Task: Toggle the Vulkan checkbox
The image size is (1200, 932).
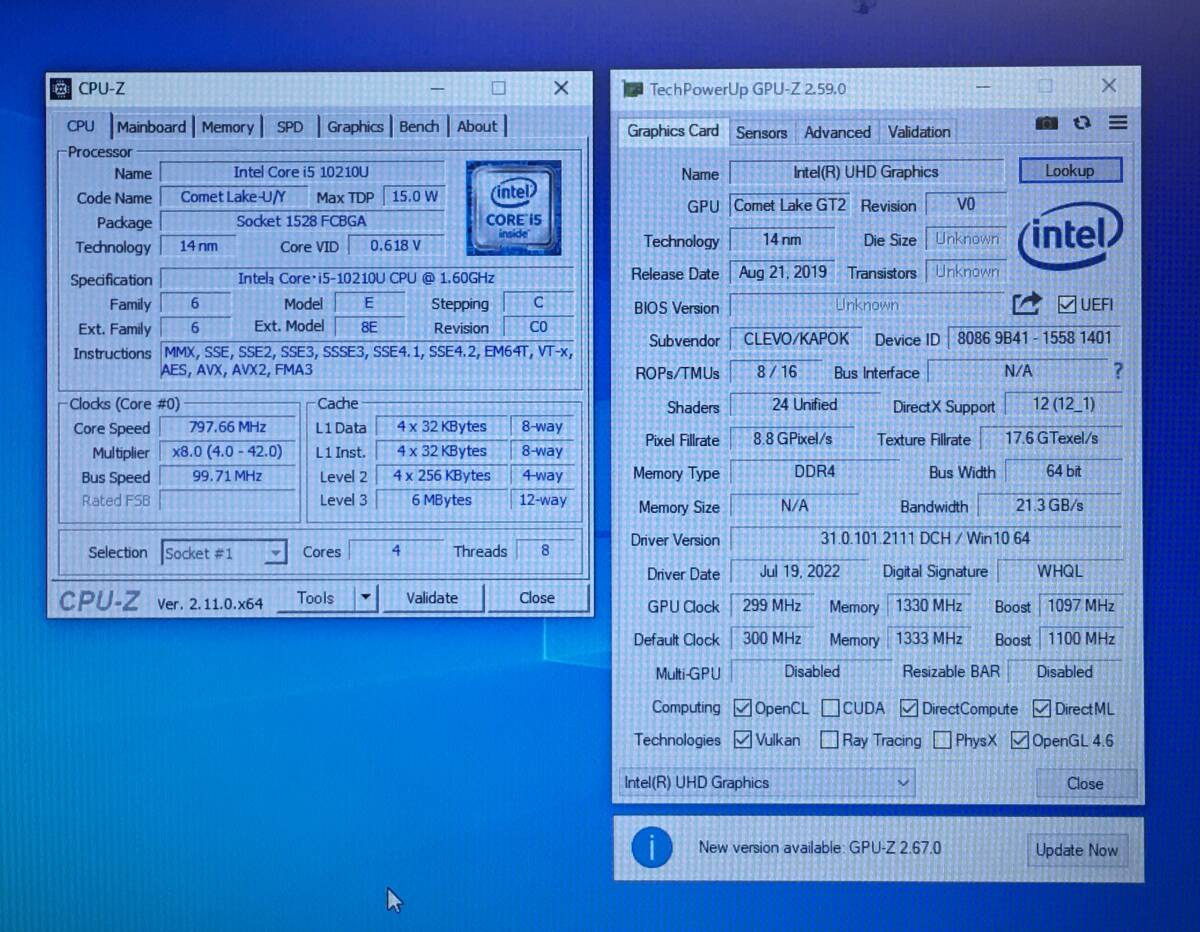Action: 742,740
